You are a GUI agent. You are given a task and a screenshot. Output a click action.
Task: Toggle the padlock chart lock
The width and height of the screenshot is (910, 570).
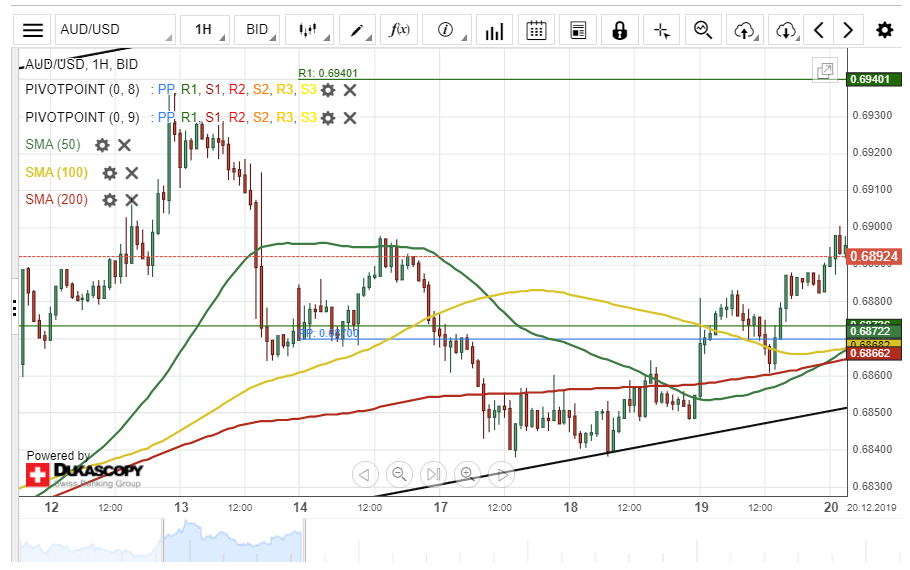(x=620, y=30)
